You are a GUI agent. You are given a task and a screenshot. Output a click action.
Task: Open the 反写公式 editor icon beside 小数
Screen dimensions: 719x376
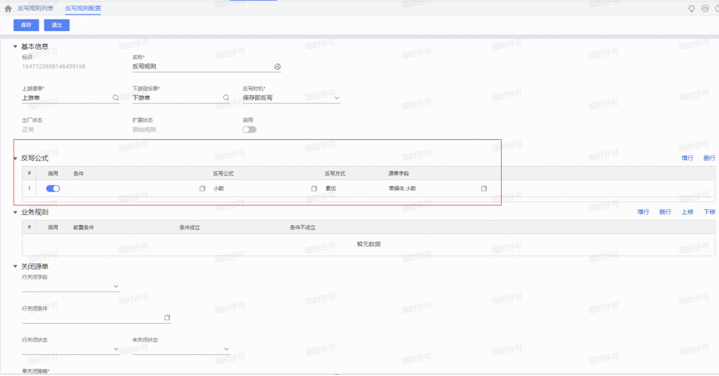click(x=314, y=188)
